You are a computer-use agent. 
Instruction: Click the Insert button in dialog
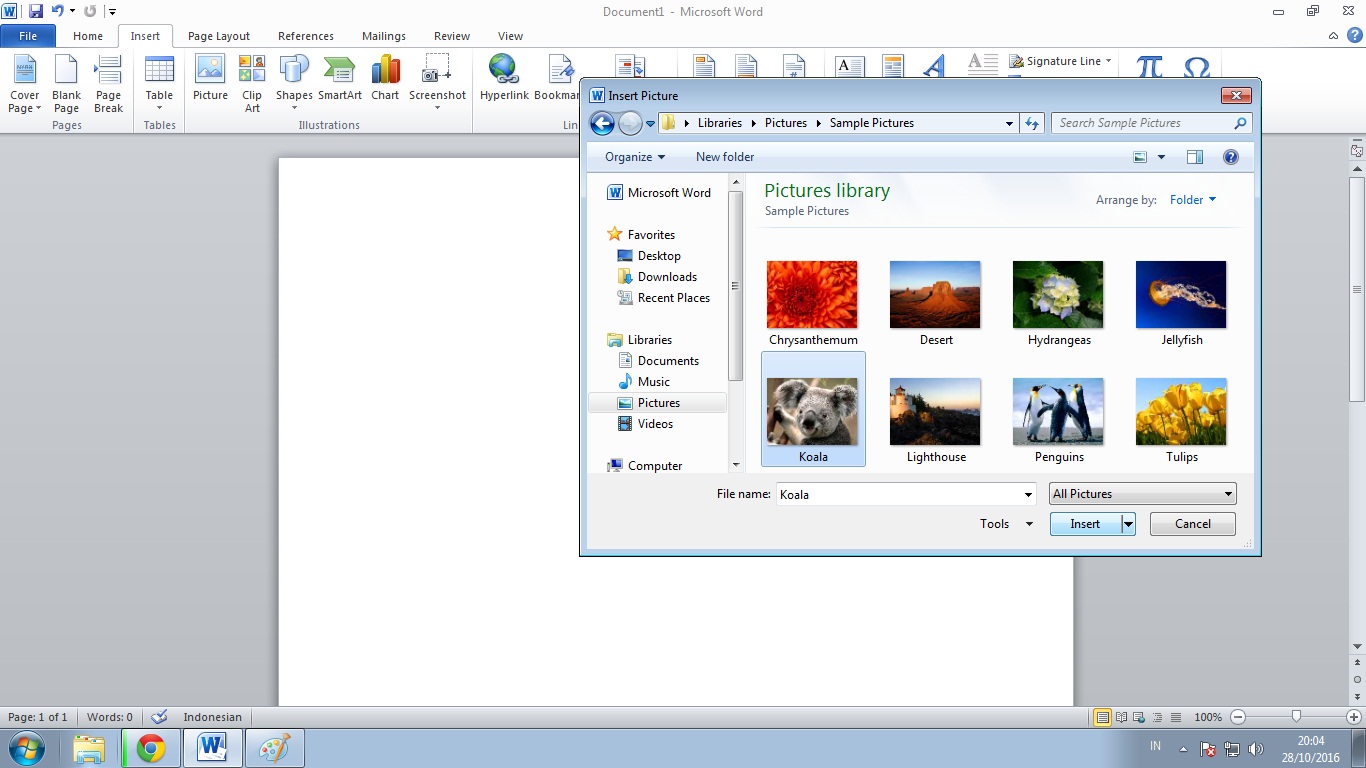[x=1085, y=524]
